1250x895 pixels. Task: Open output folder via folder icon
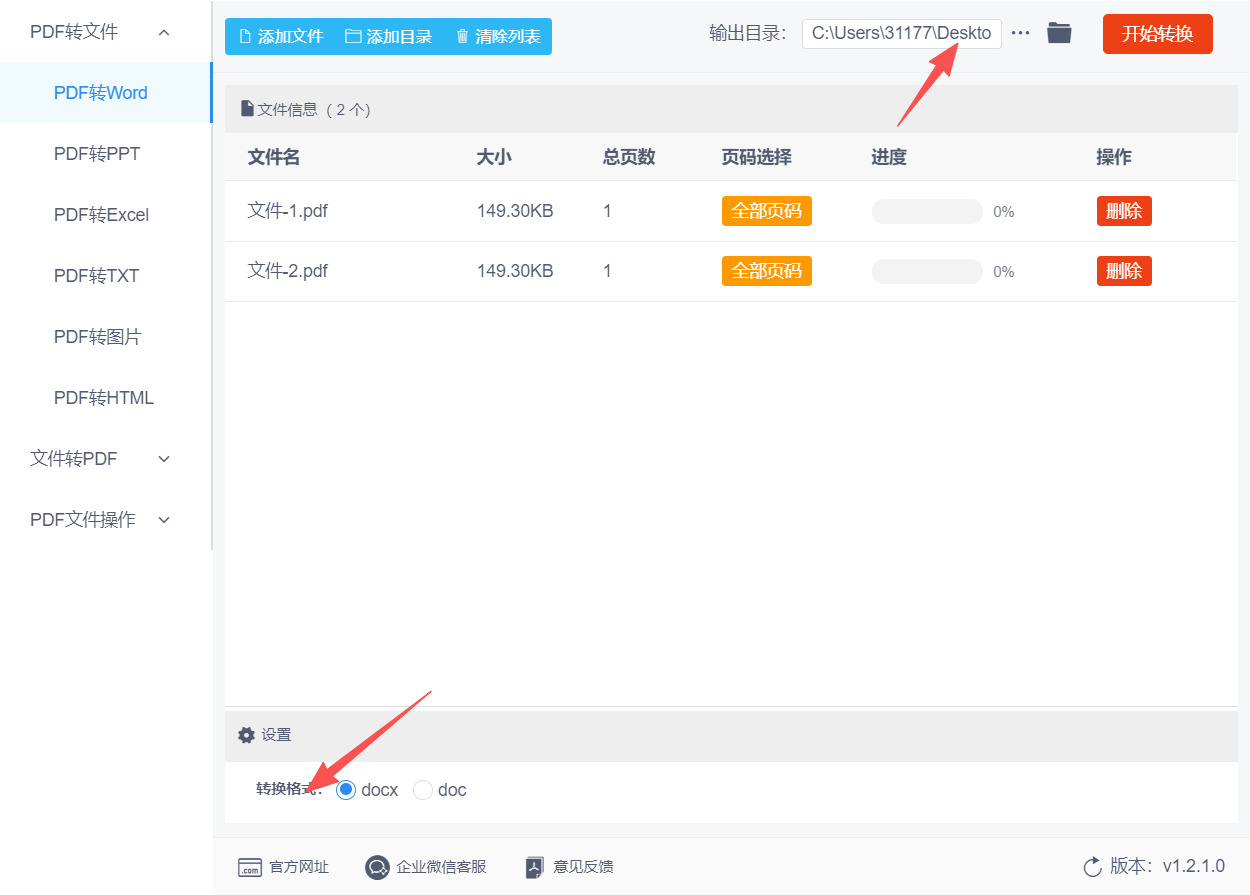point(1059,33)
